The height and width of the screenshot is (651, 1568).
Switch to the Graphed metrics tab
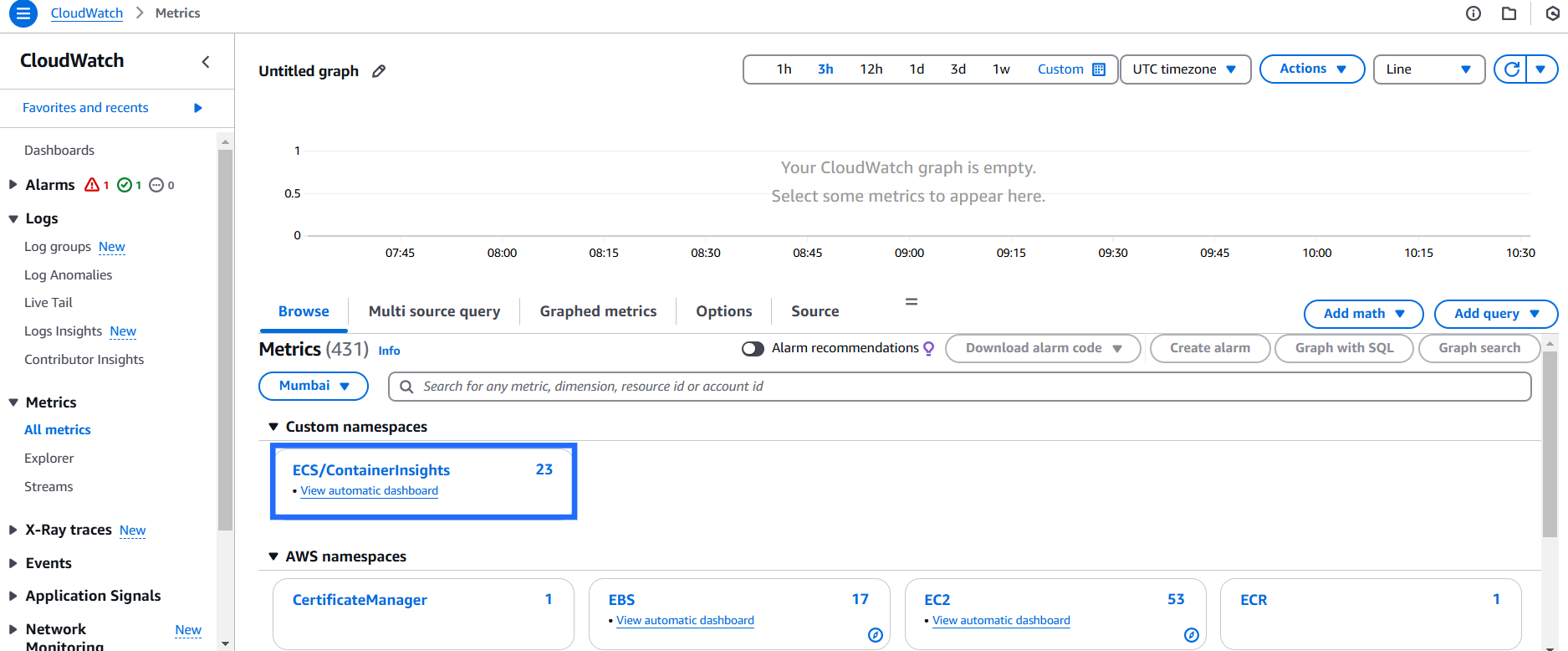click(x=598, y=311)
